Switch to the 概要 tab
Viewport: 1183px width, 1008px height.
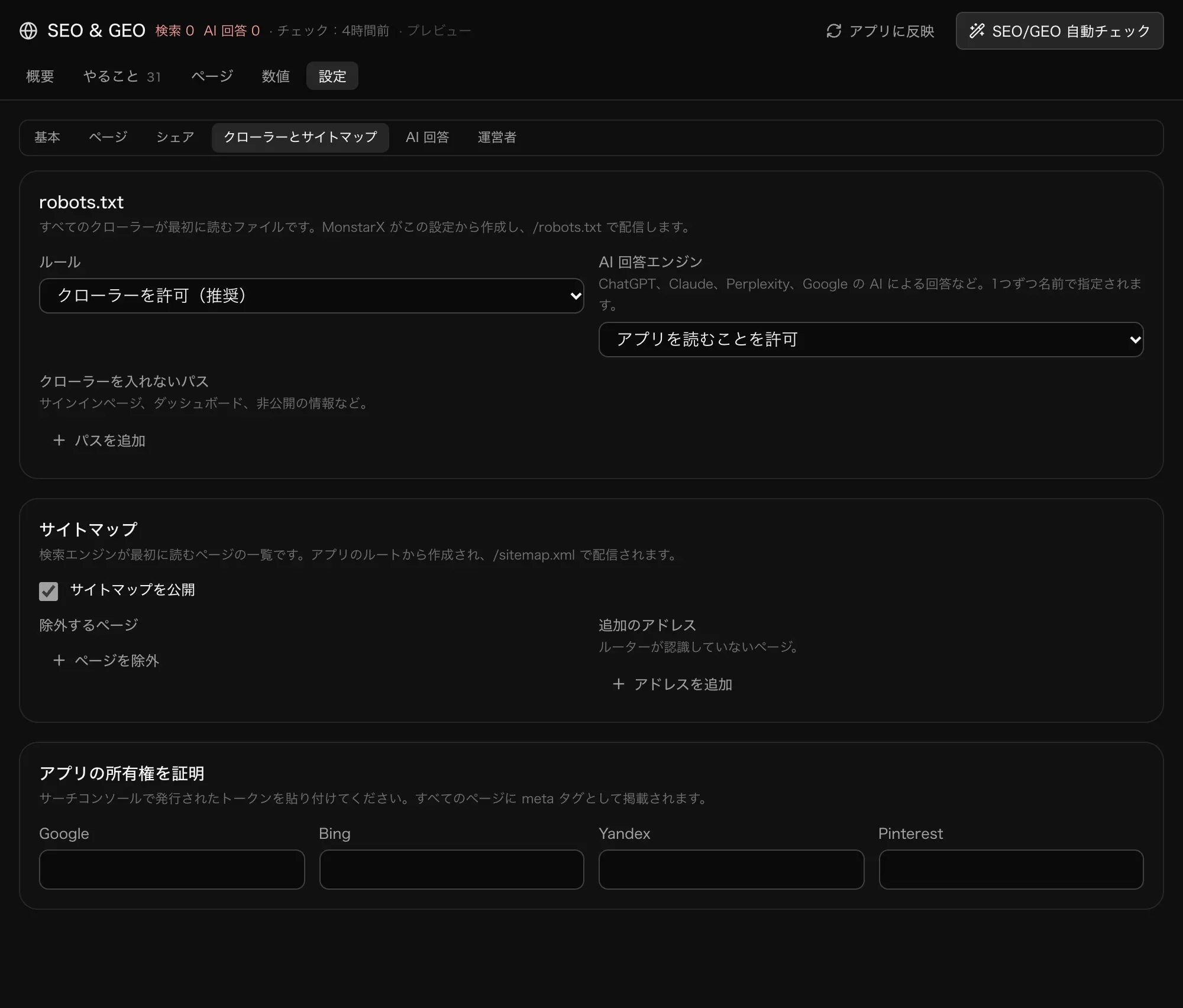(40, 76)
